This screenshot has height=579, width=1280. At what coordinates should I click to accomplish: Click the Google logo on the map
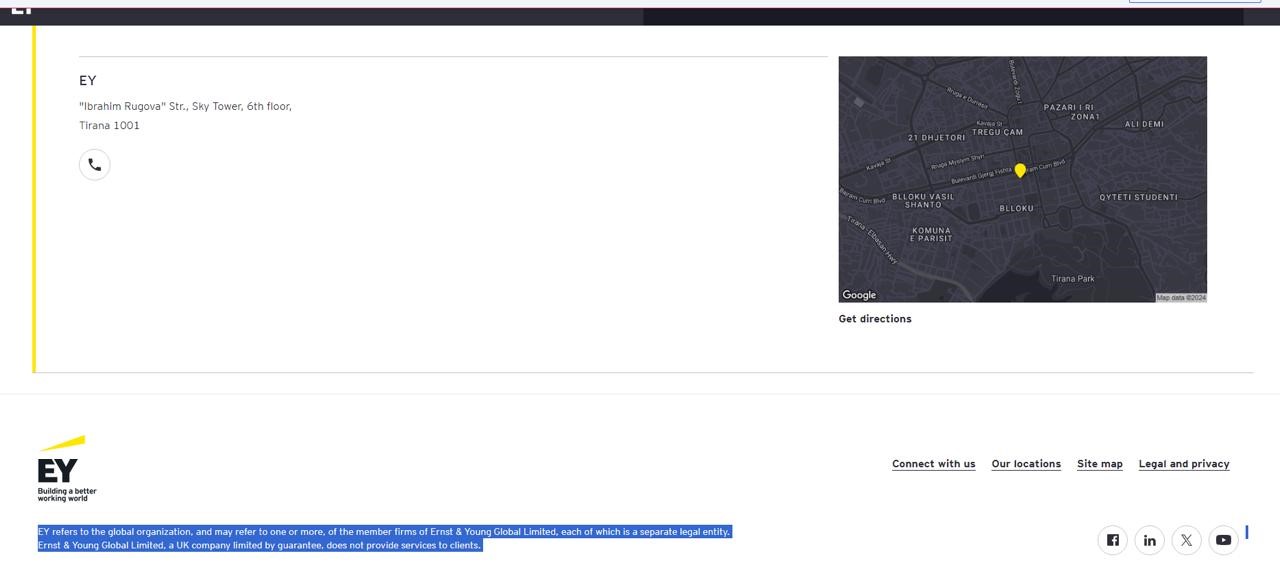pyautogui.click(x=859, y=295)
